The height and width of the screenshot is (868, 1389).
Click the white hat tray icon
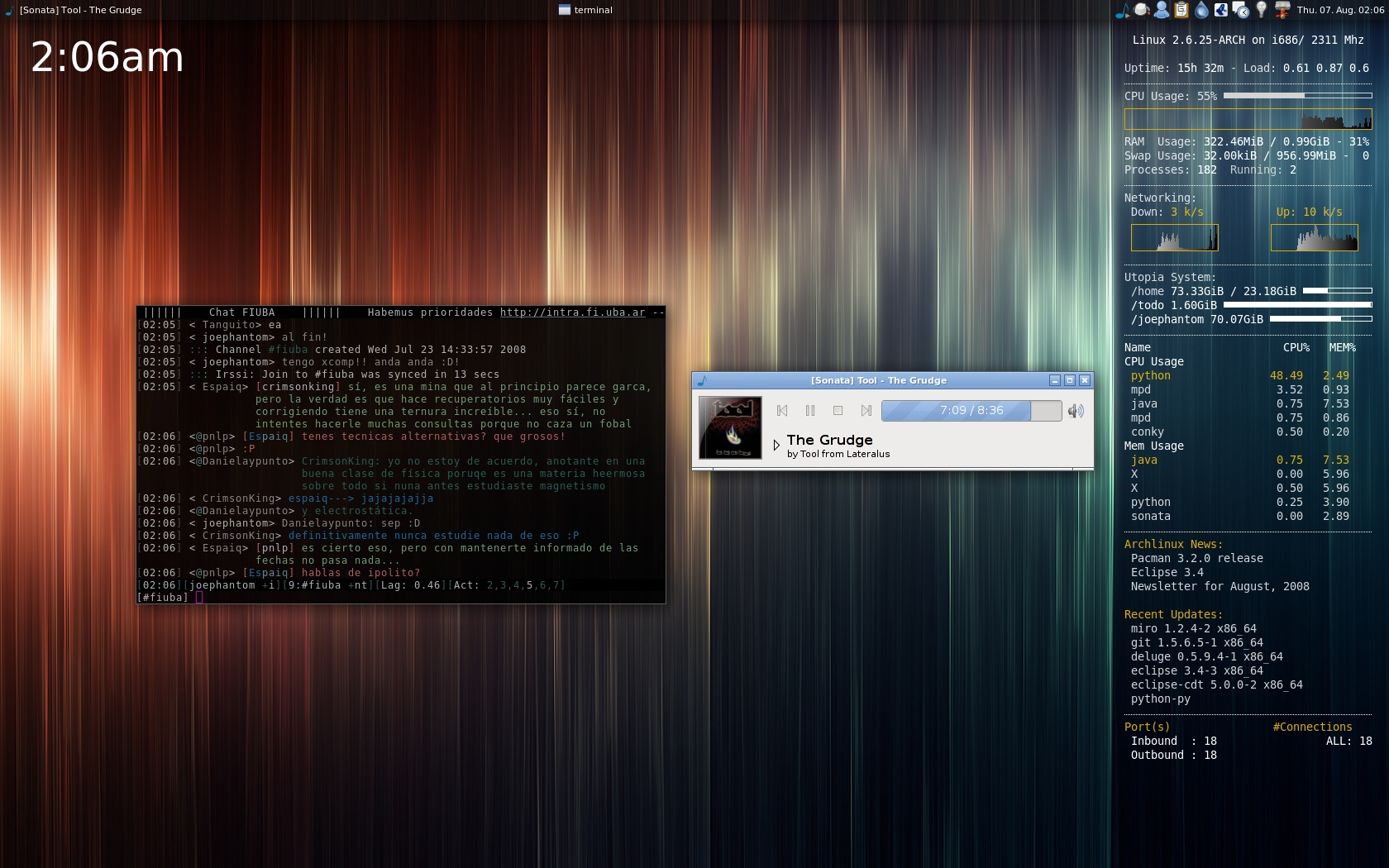click(x=1141, y=10)
